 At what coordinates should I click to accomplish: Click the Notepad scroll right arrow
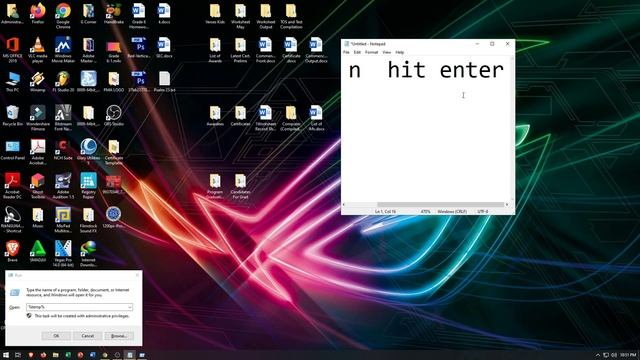point(507,204)
